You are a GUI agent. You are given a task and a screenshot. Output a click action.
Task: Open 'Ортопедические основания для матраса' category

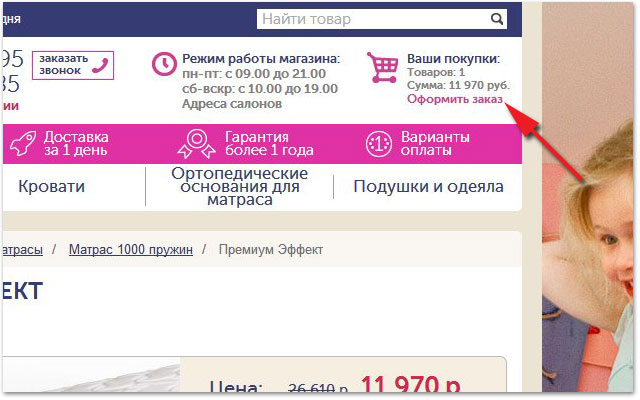coord(240,187)
